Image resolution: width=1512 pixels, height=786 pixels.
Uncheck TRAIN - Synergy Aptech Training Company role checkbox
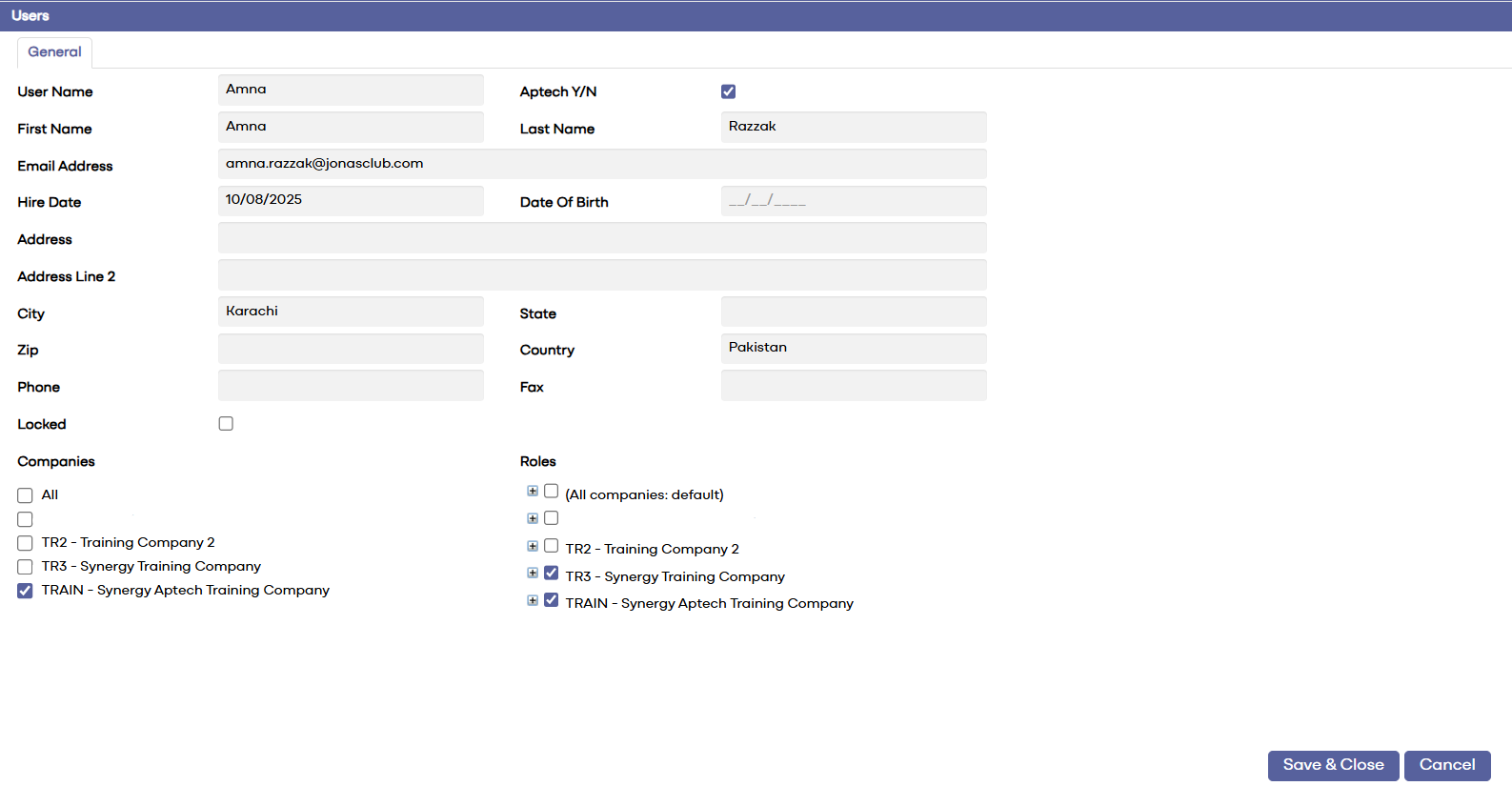coord(551,600)
